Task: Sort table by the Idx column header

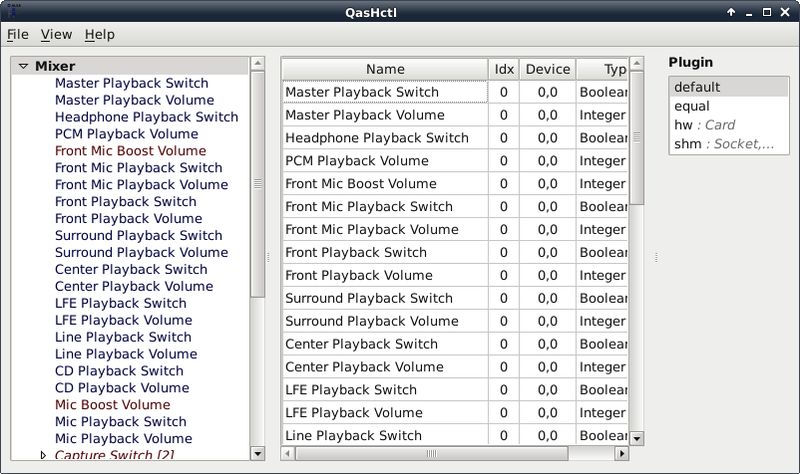Action: tap(504, 69)
